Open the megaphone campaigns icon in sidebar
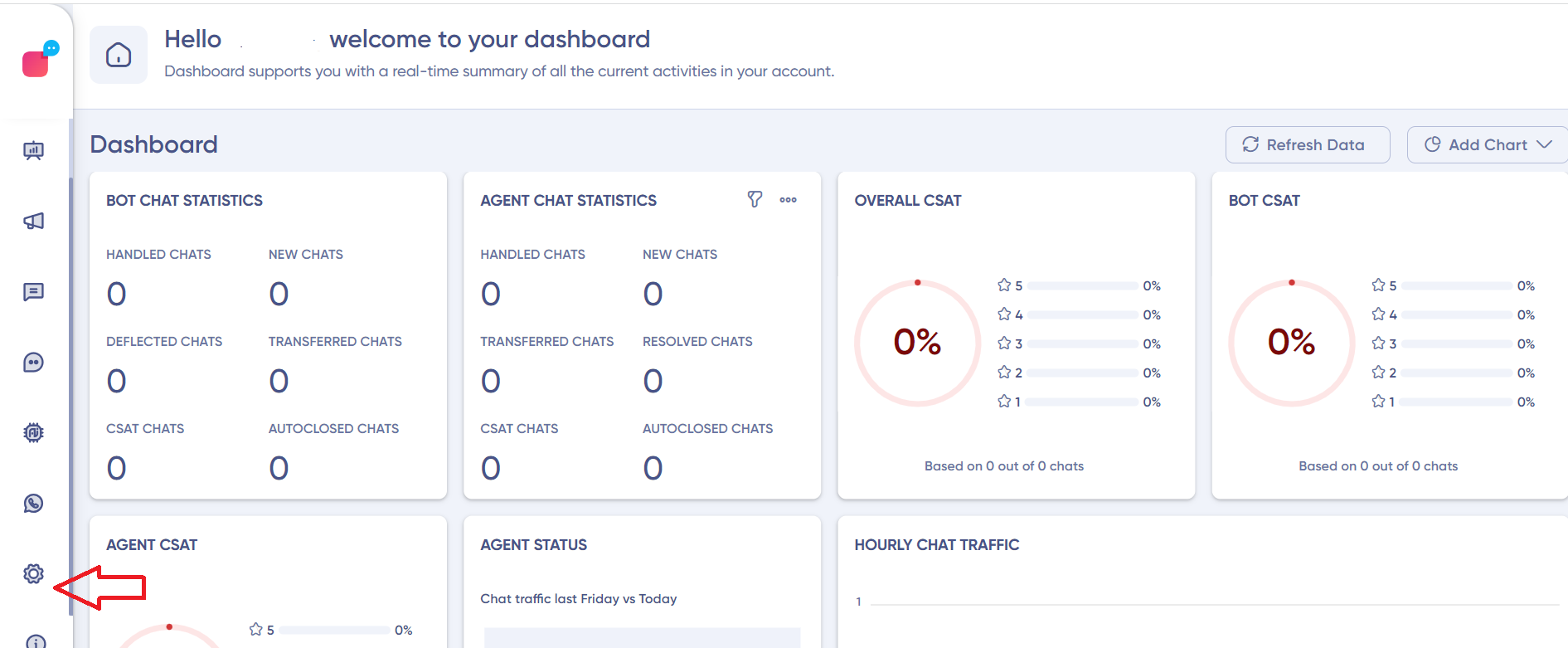This screenshot has height=648, width=1568. point(33,221)
